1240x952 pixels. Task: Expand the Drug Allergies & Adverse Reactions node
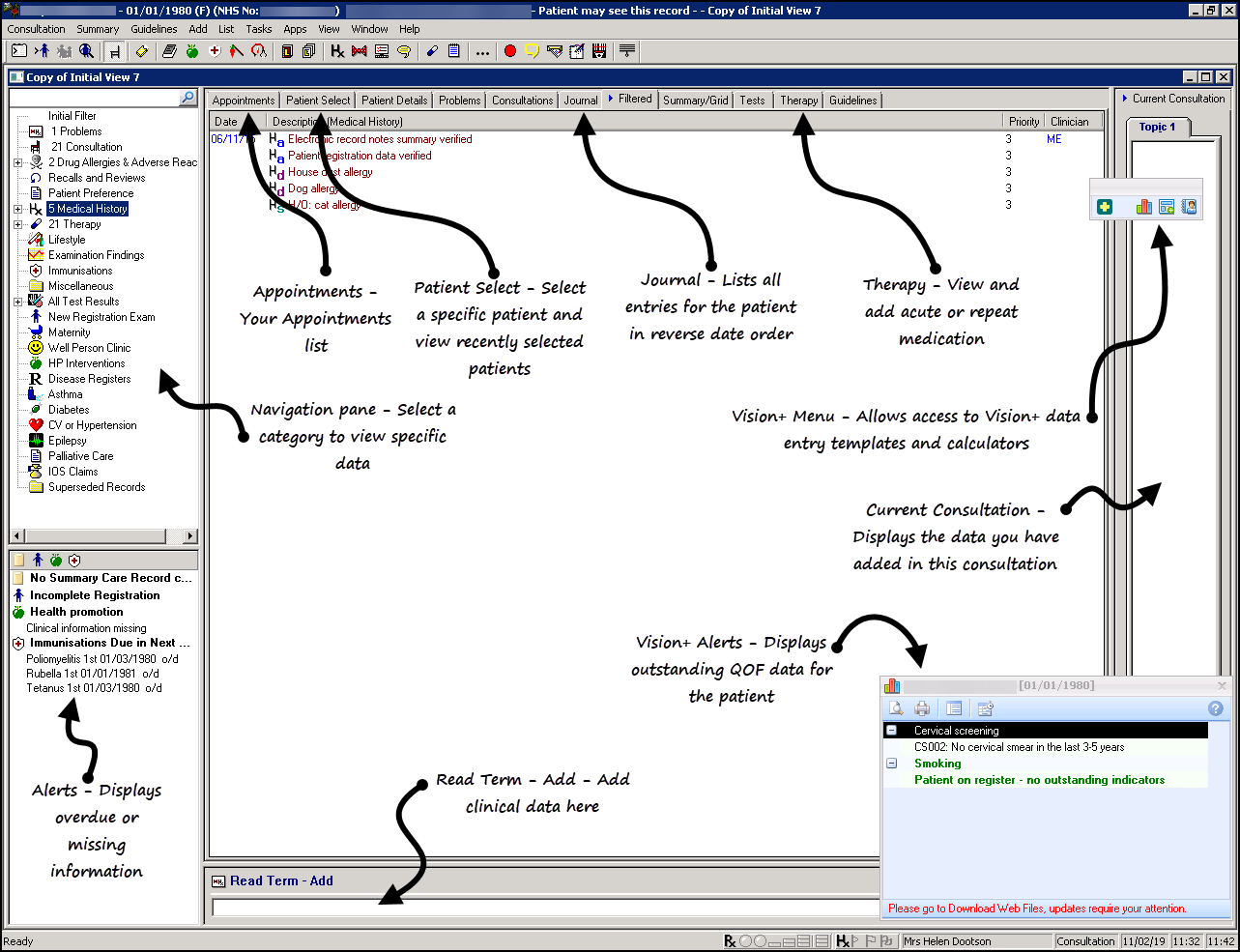point(17,162)
